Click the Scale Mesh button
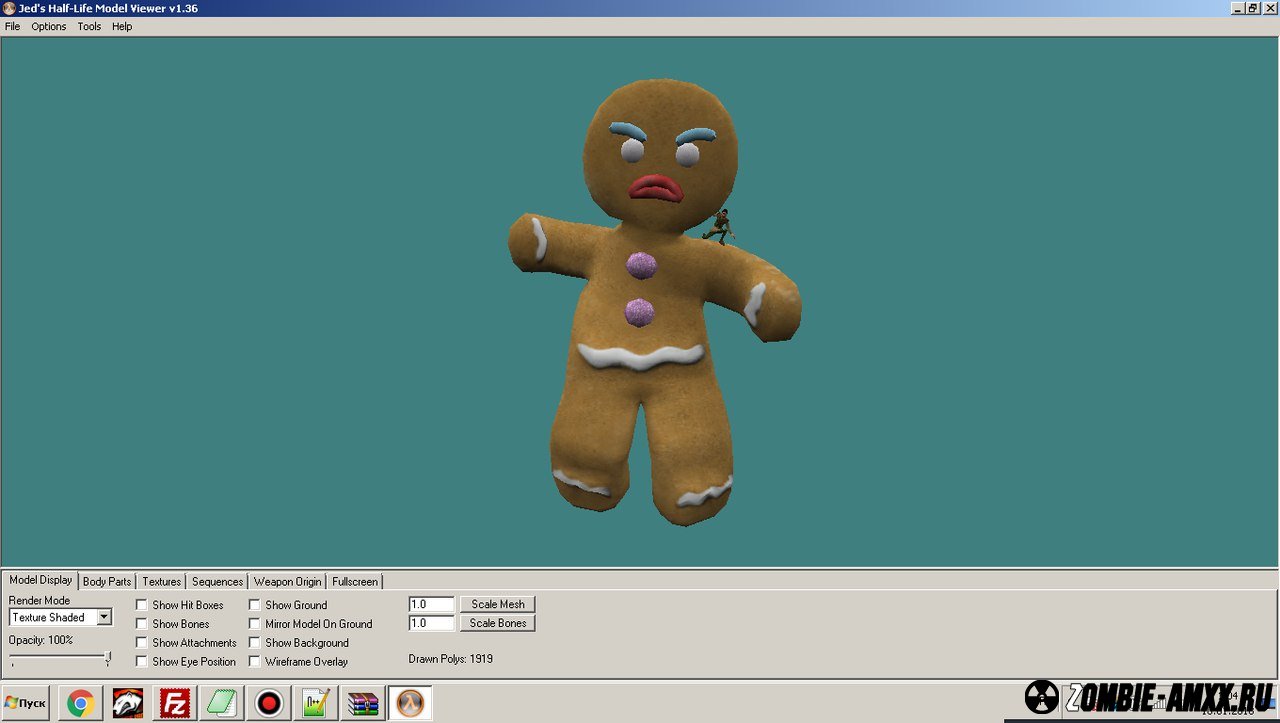The image size is (1280, 723). pyautogui.click(x=498, y=605)
